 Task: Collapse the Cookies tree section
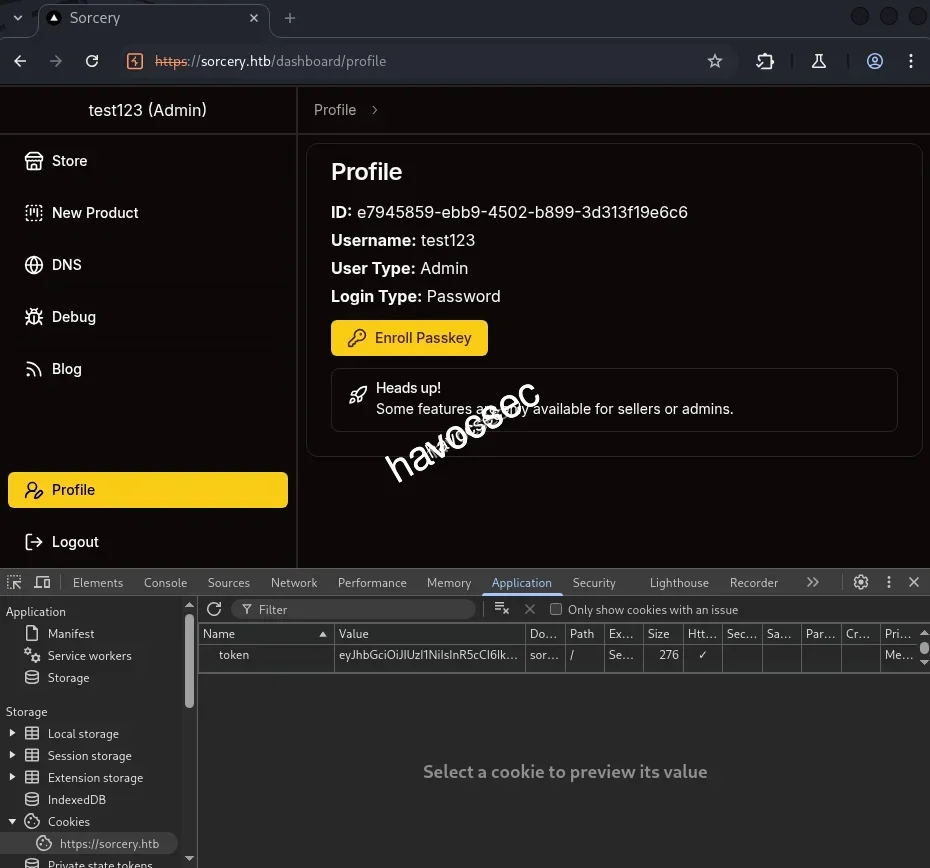(12, 822)
